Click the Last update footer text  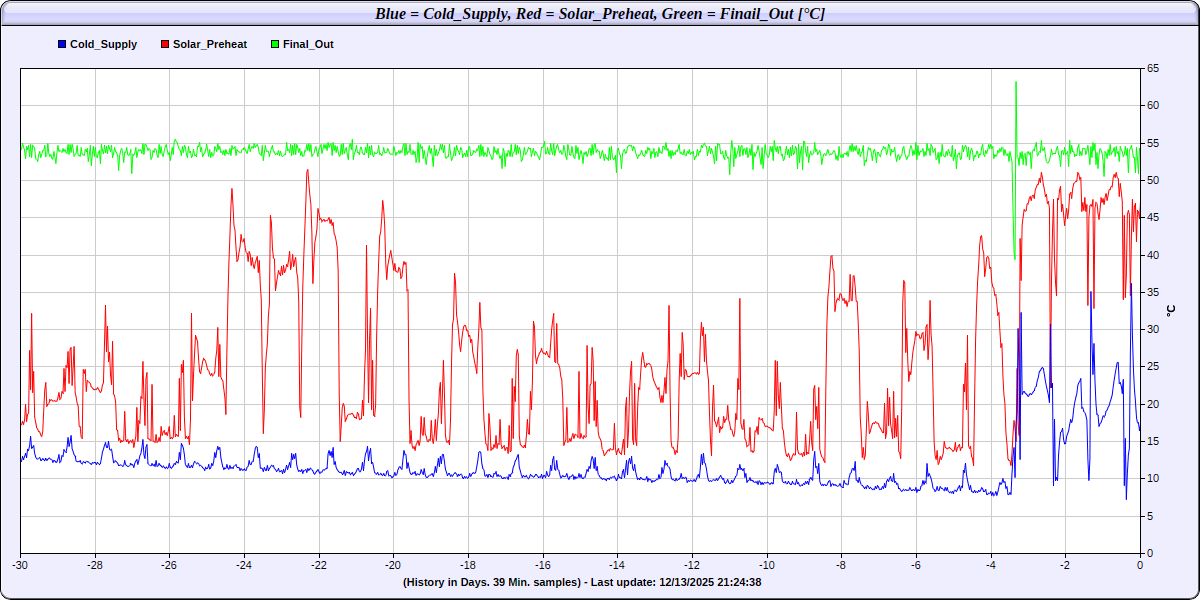tap(582, 582)
